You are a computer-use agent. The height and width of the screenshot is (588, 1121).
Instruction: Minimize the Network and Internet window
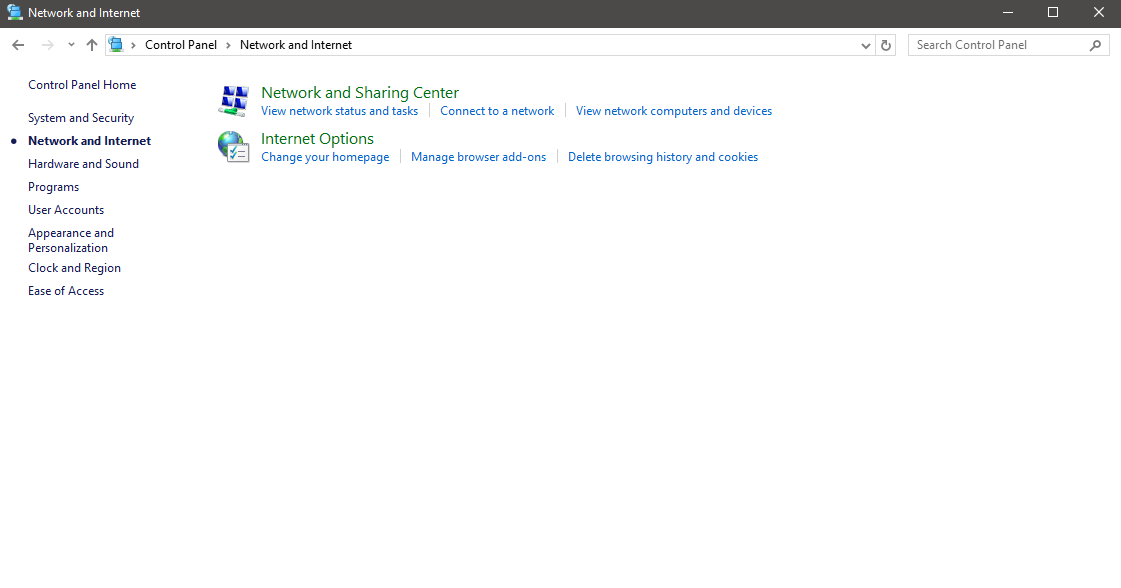coord(1008,12)
